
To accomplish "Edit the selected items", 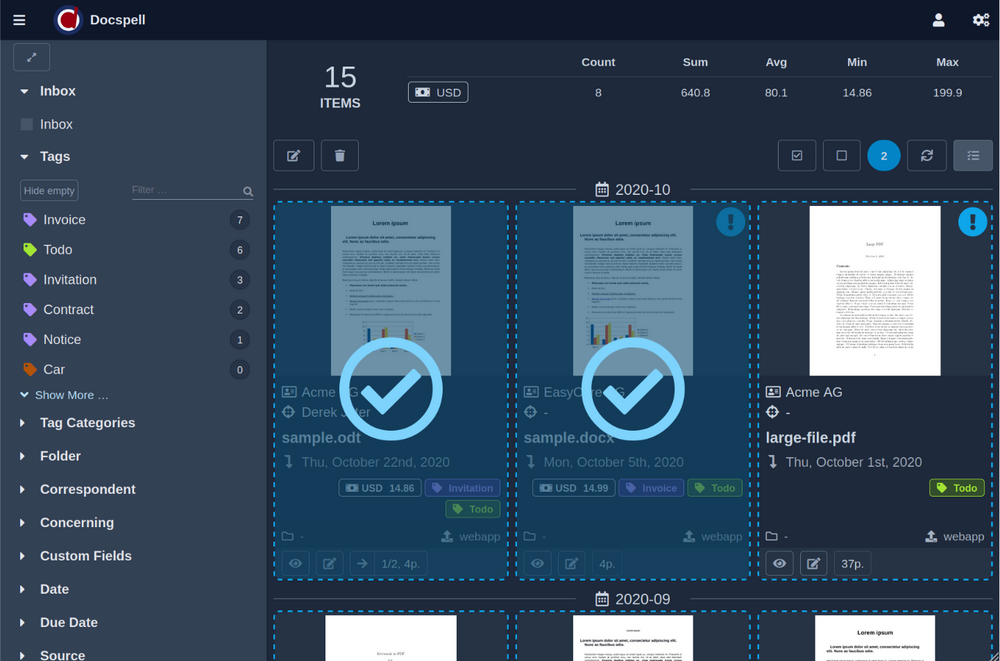I will [x=294, y=155].
